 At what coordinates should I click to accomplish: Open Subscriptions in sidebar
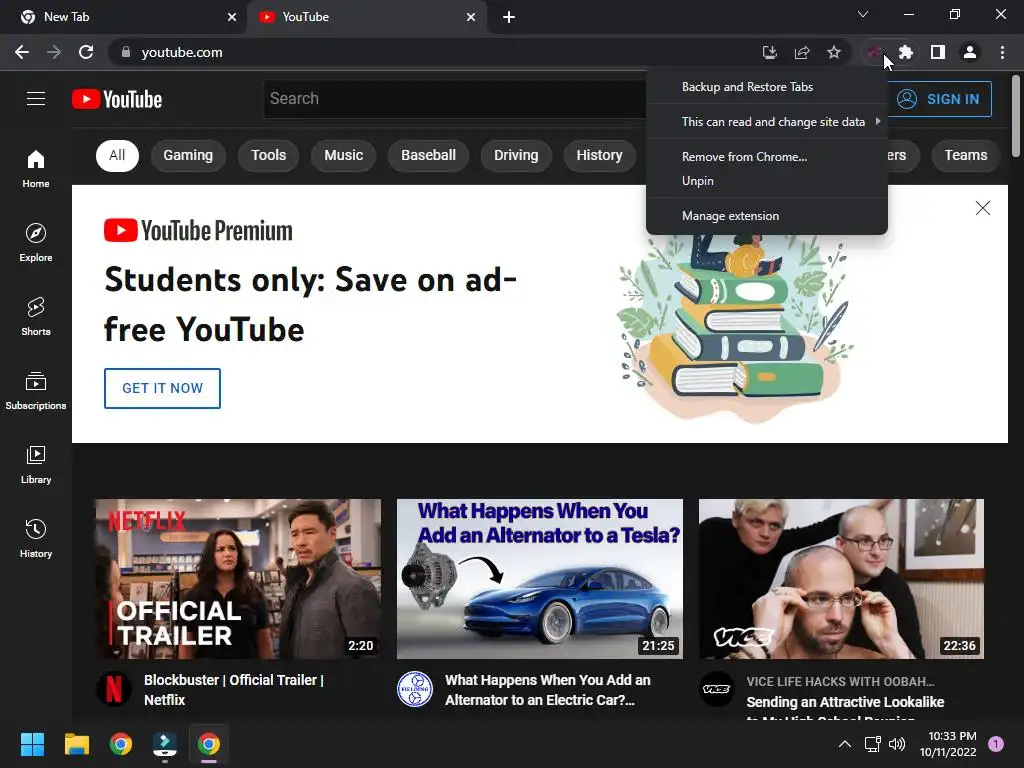tap(36, 391)
